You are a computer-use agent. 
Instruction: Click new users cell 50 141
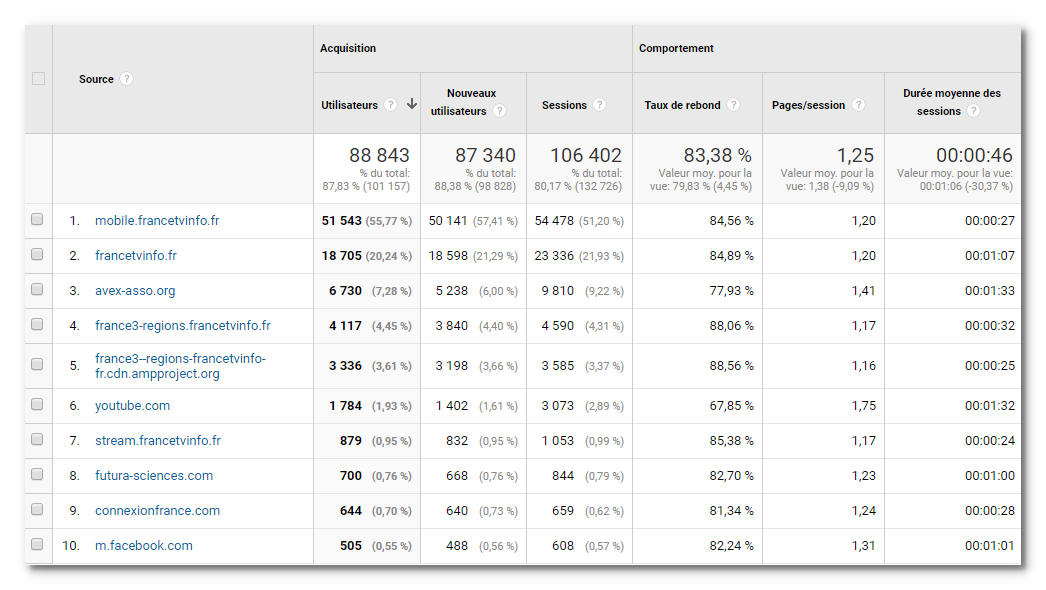click(448, 221)
